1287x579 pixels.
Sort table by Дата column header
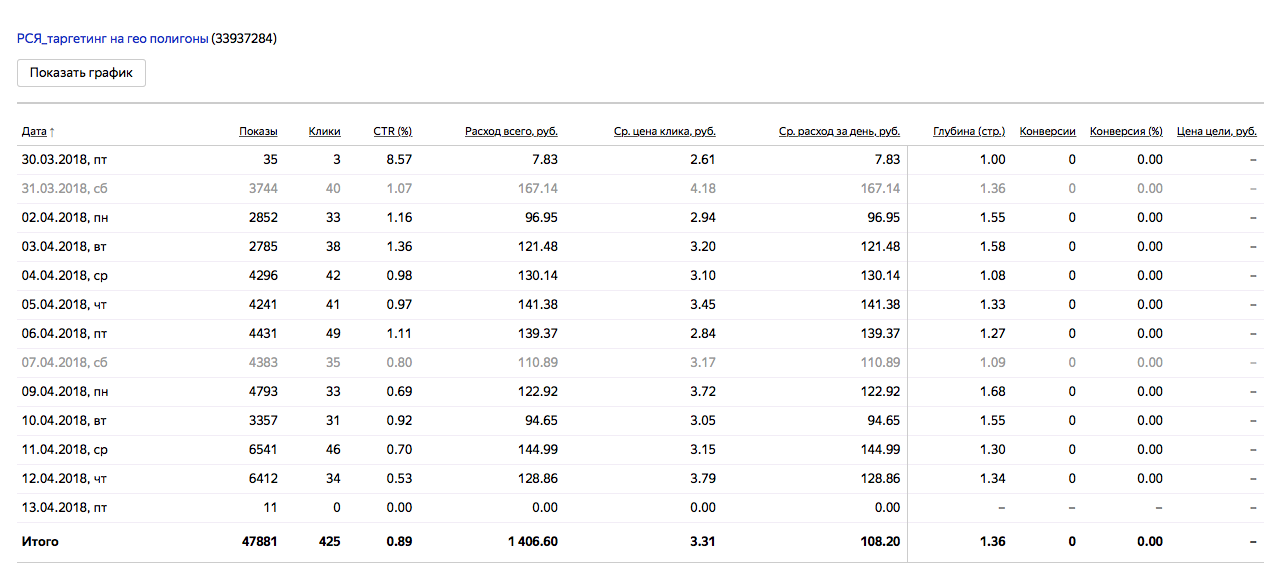(x=34, y=131)
